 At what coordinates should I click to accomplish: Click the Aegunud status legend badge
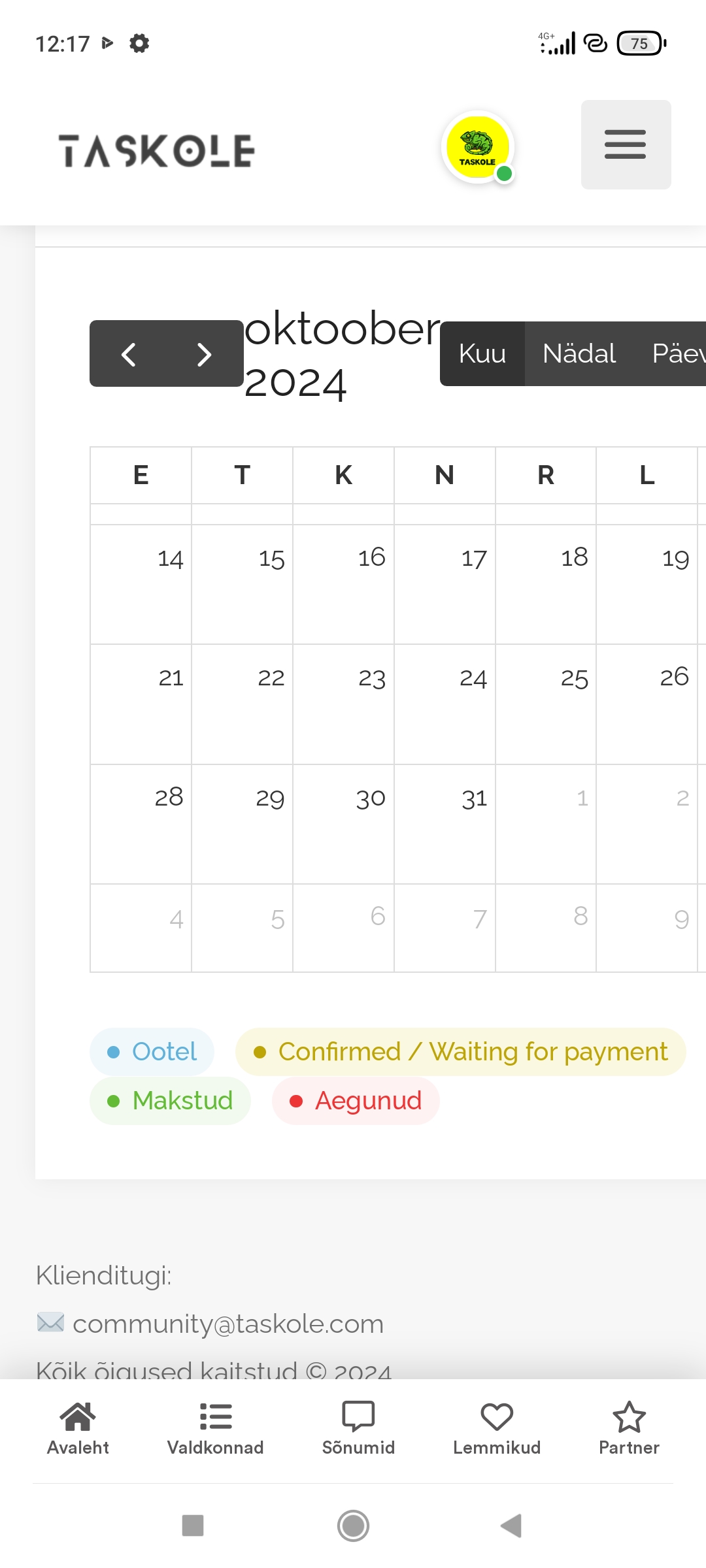(356, 1101)
